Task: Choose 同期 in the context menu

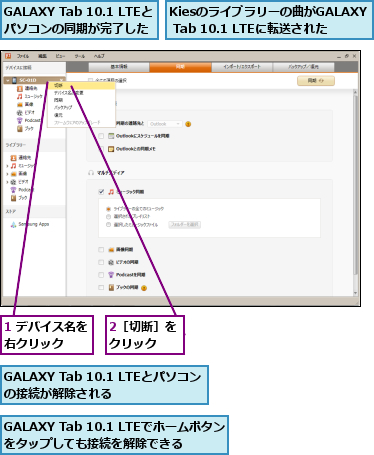Action: pyautogui.click(x=82, y=100)
